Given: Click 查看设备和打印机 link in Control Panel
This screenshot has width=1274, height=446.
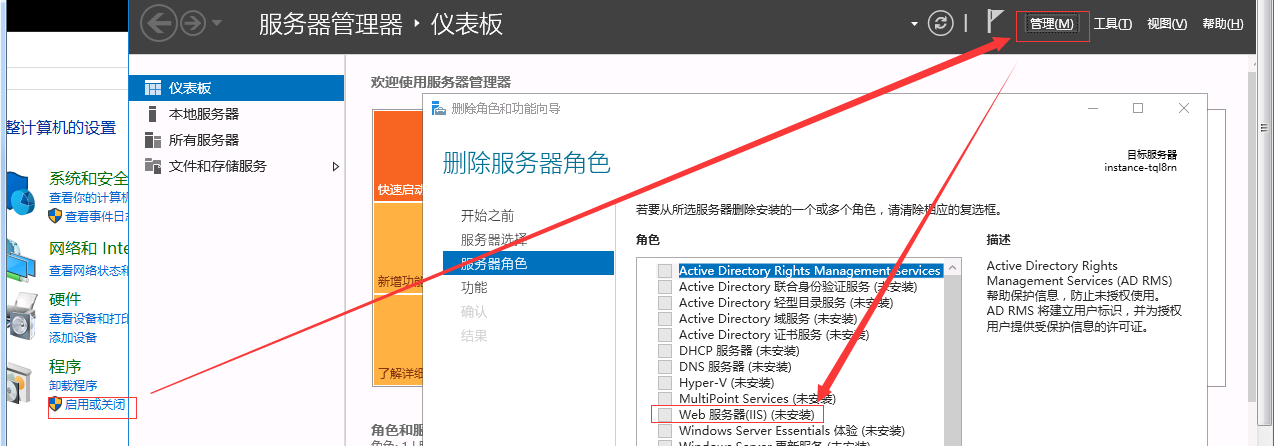Looking at the screenshot, I should pyautogui.click(x=88, y=319).
